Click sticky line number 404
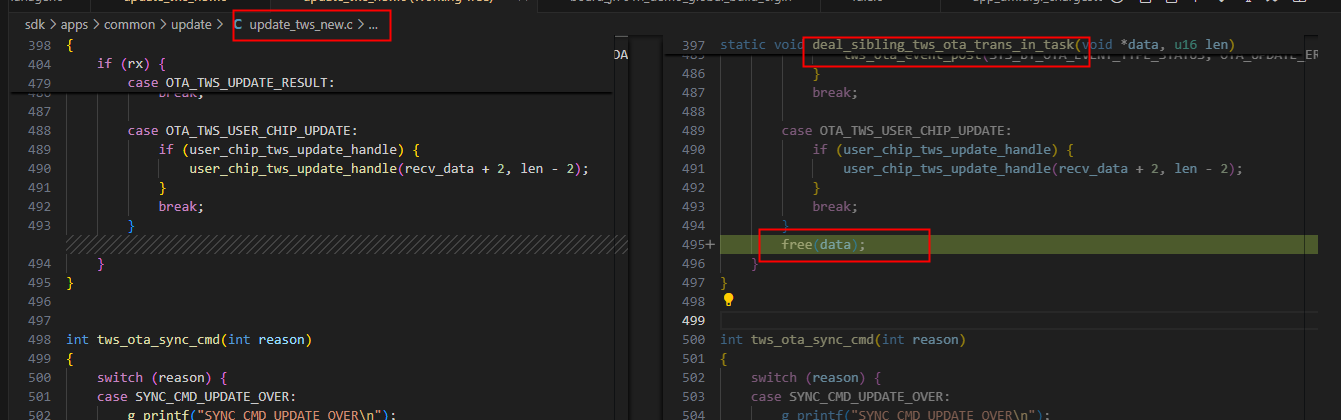The width and height of the screenshot is (1341, 420). [x=40, y=64]
